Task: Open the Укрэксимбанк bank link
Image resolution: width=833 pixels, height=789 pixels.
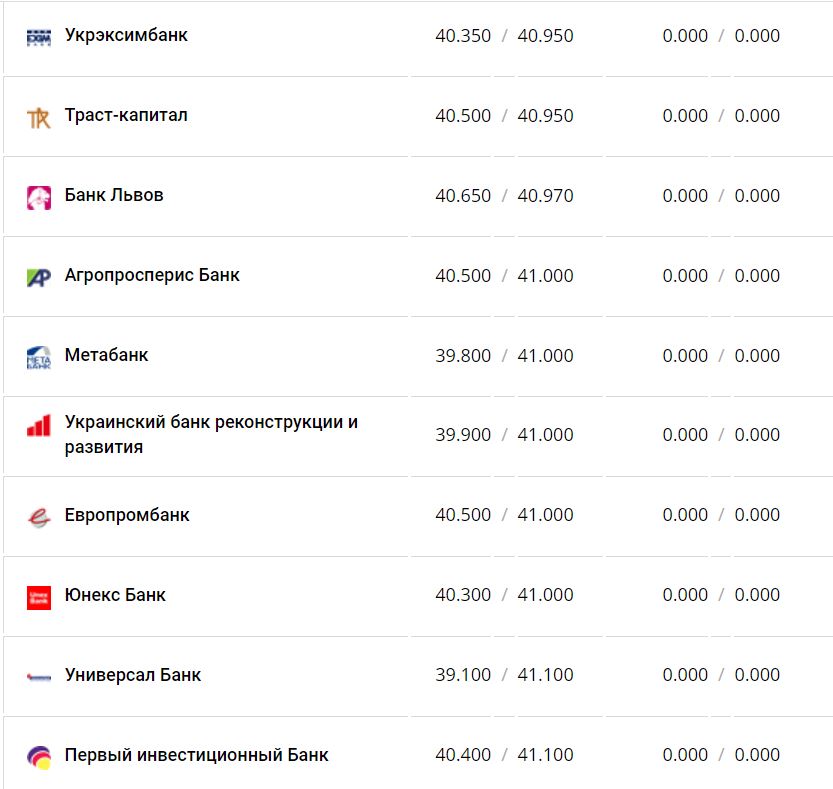Action: (126, 36)
